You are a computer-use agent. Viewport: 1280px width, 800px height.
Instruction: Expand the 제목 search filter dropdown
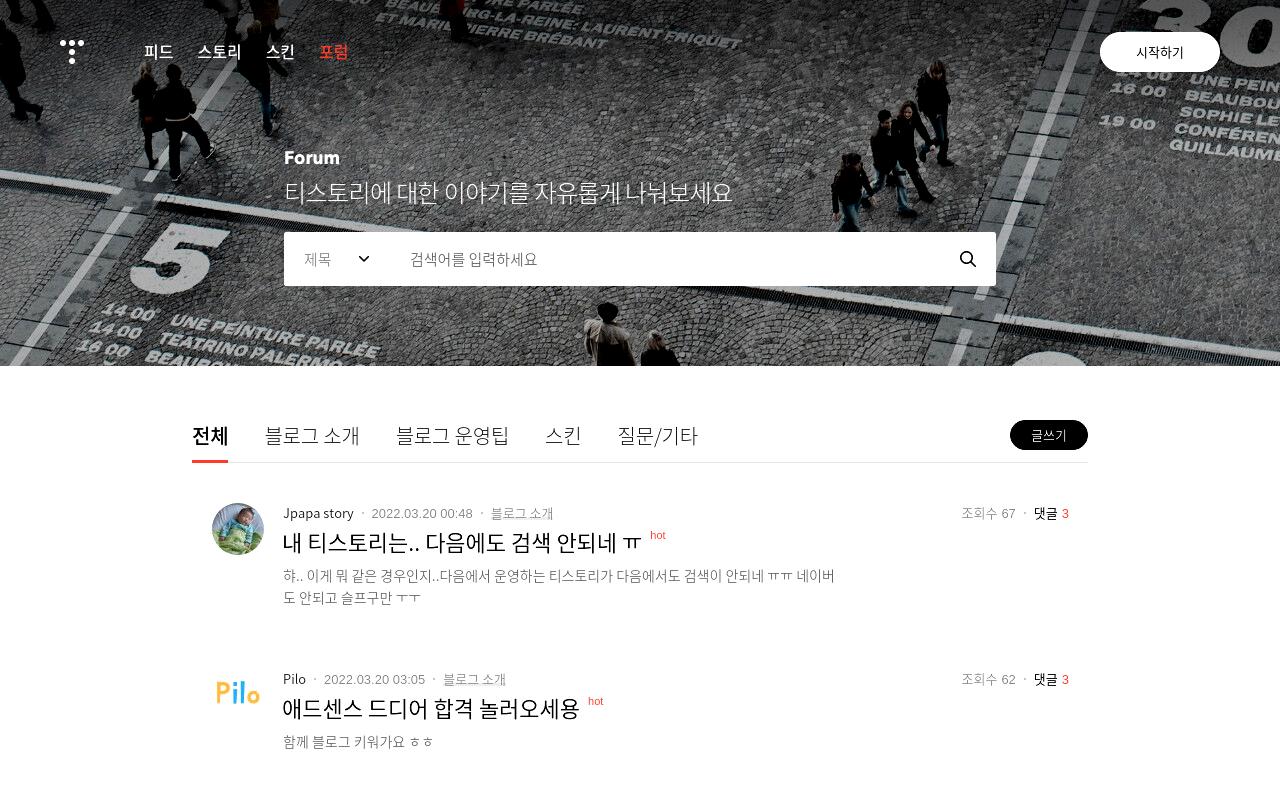[x=337, y=259]
